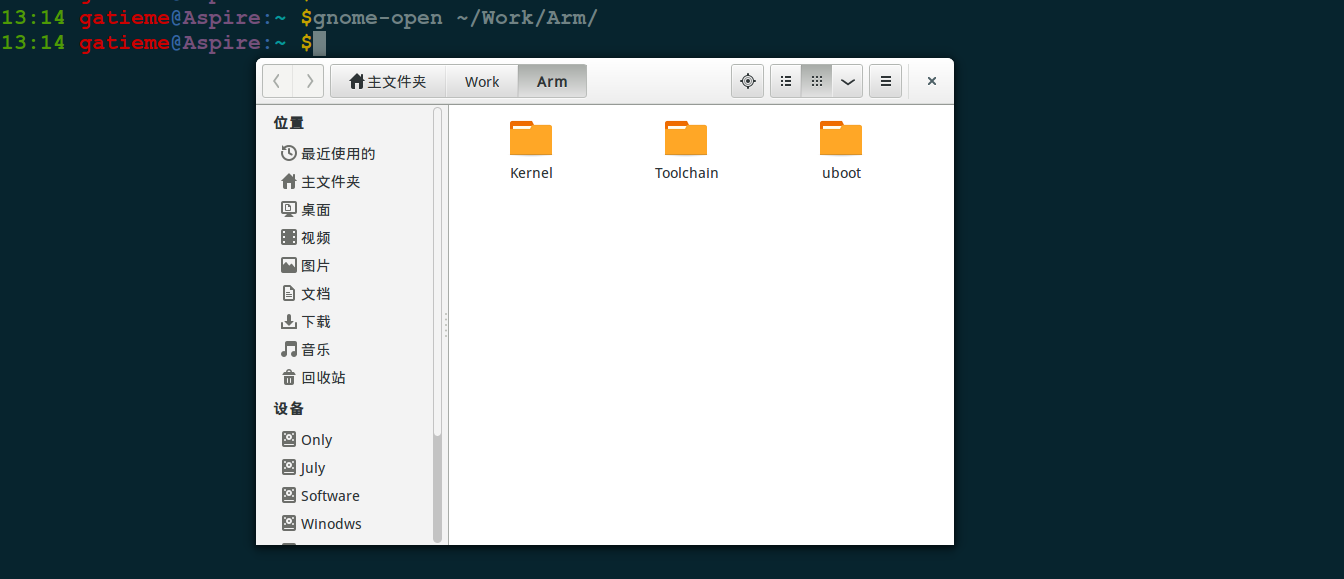Open the 视频 (Videos) sidebar folder
1344x579 pixels.
[x=314, y=237]
